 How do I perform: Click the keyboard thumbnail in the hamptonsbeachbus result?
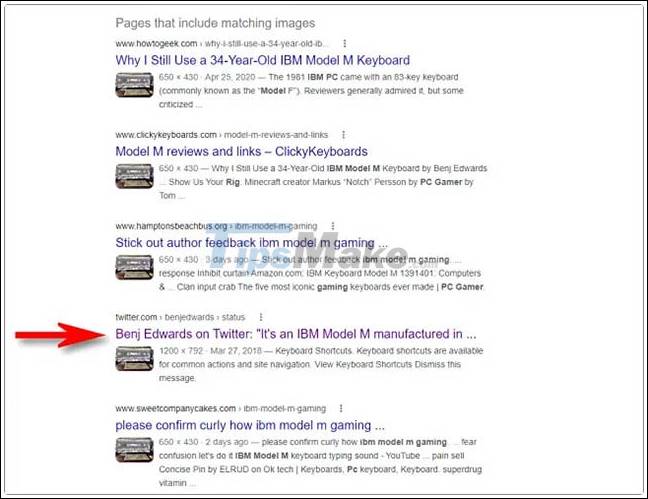(134, 267)
